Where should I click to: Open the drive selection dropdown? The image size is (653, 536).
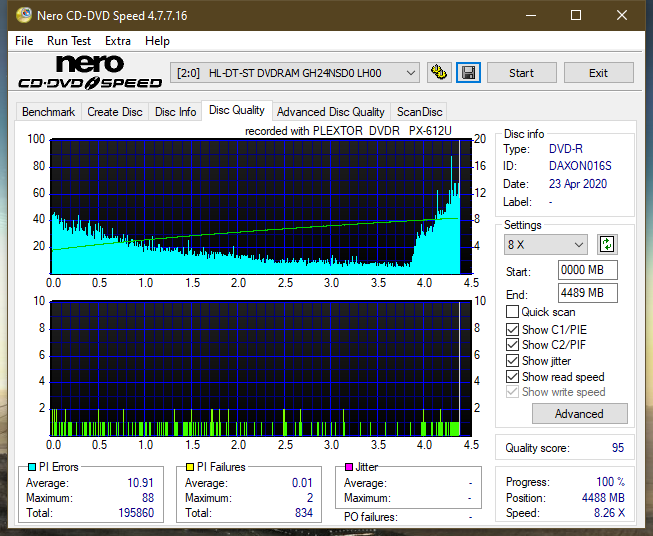pos(295,73)
